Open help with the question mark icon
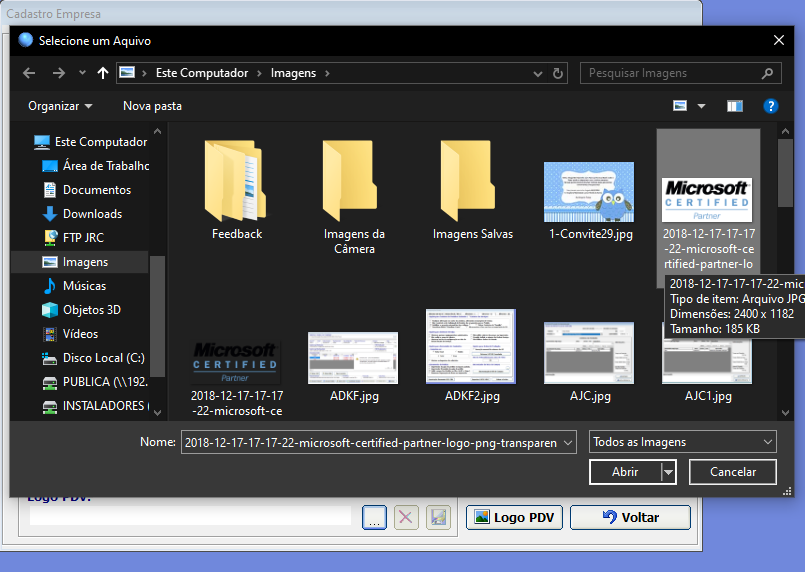Viewport: 805px width, 572px height. coord(770,106)
